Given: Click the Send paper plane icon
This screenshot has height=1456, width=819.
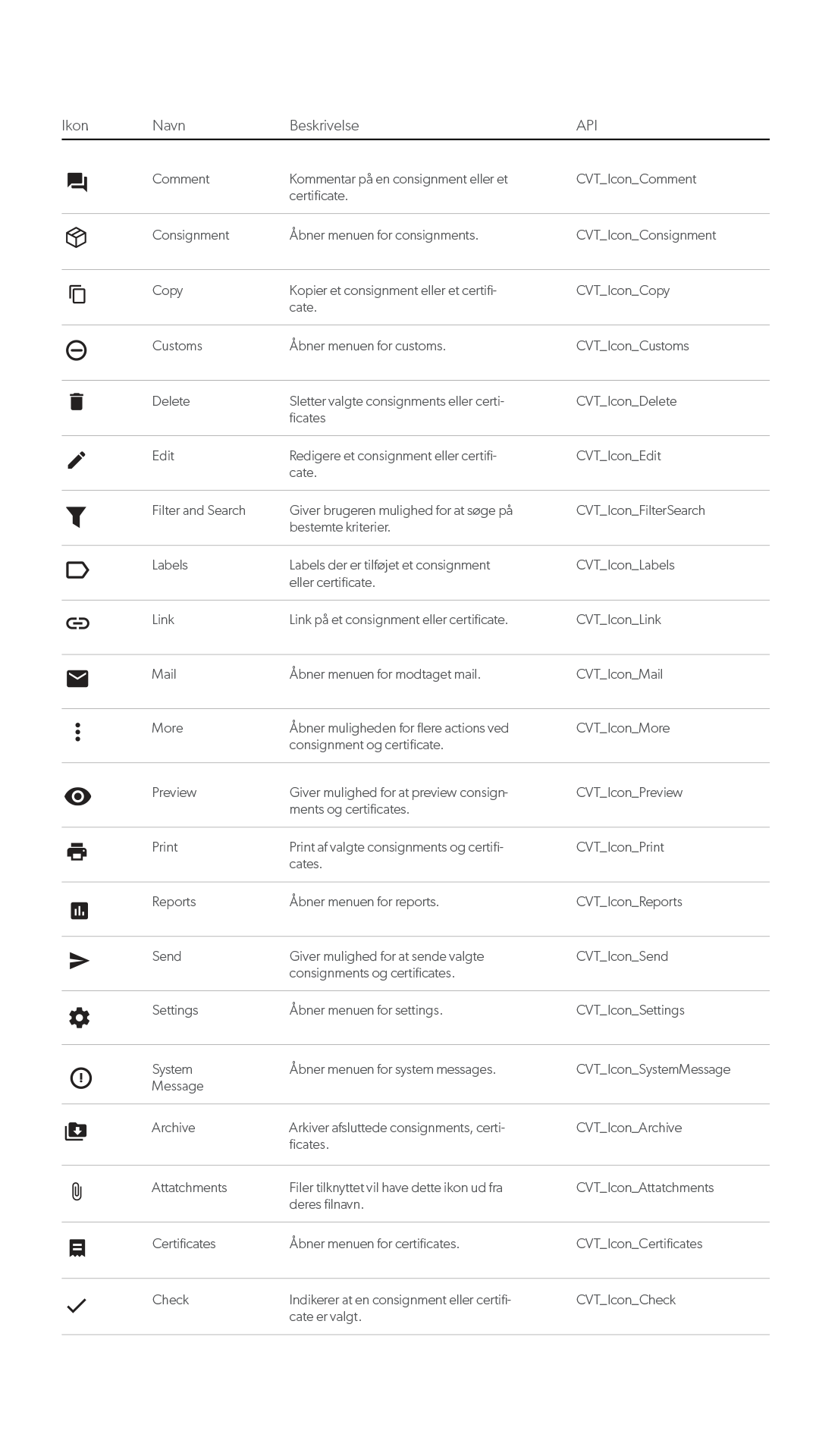Looking at the screenshot, I should 79,961.
